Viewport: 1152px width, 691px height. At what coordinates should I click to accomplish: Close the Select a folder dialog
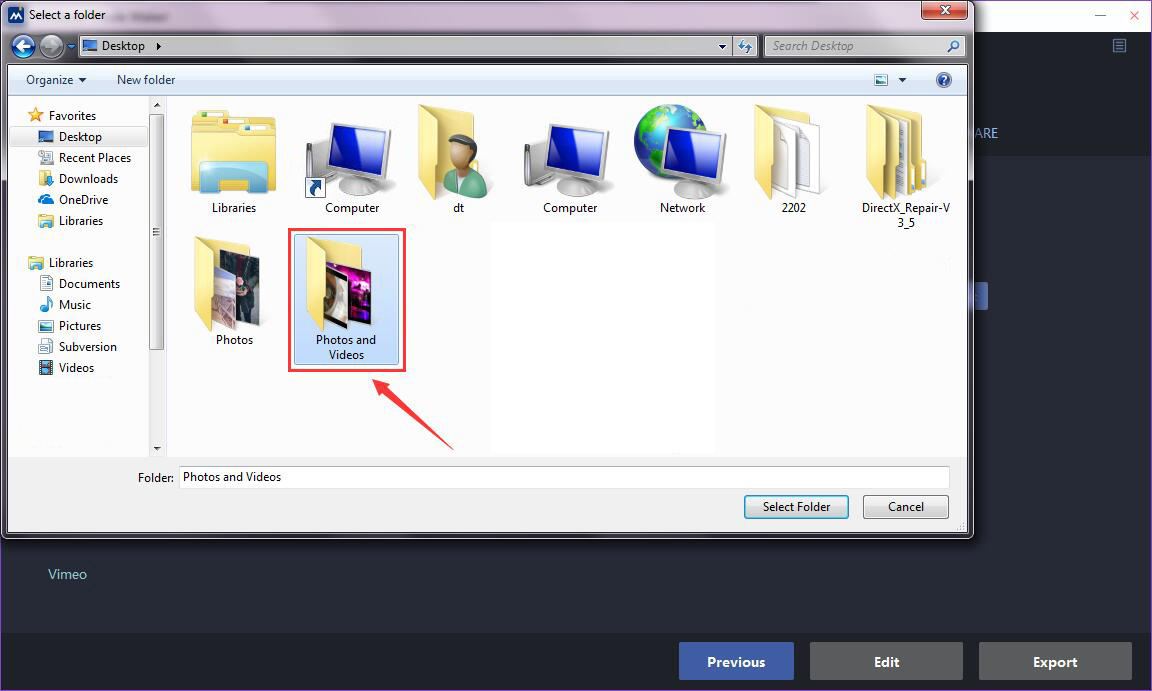(x=946, y=10)
